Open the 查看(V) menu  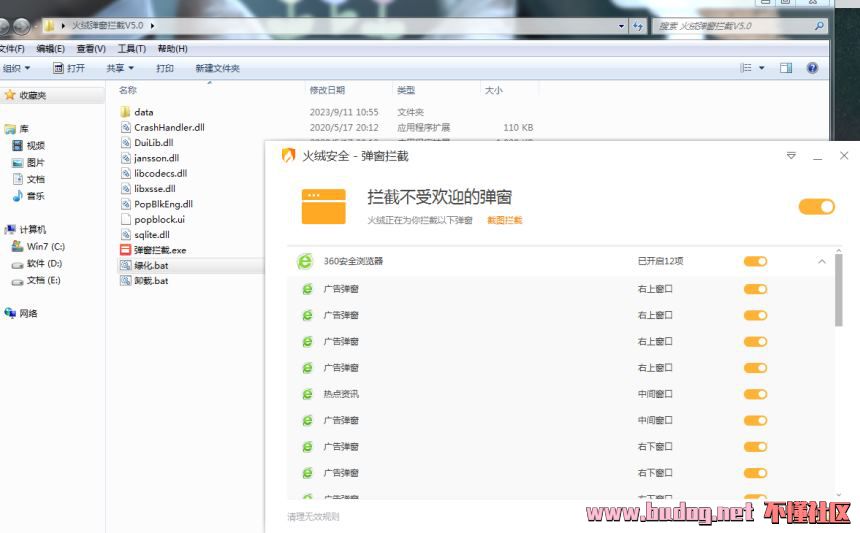(91, 48)
